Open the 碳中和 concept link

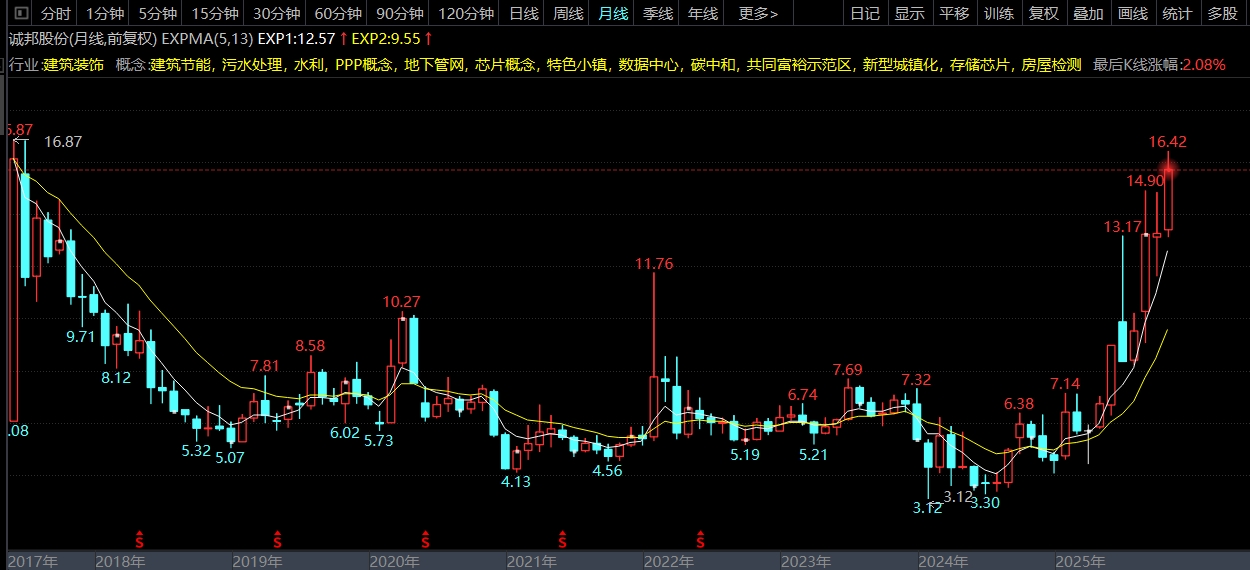tap(713, 64)
